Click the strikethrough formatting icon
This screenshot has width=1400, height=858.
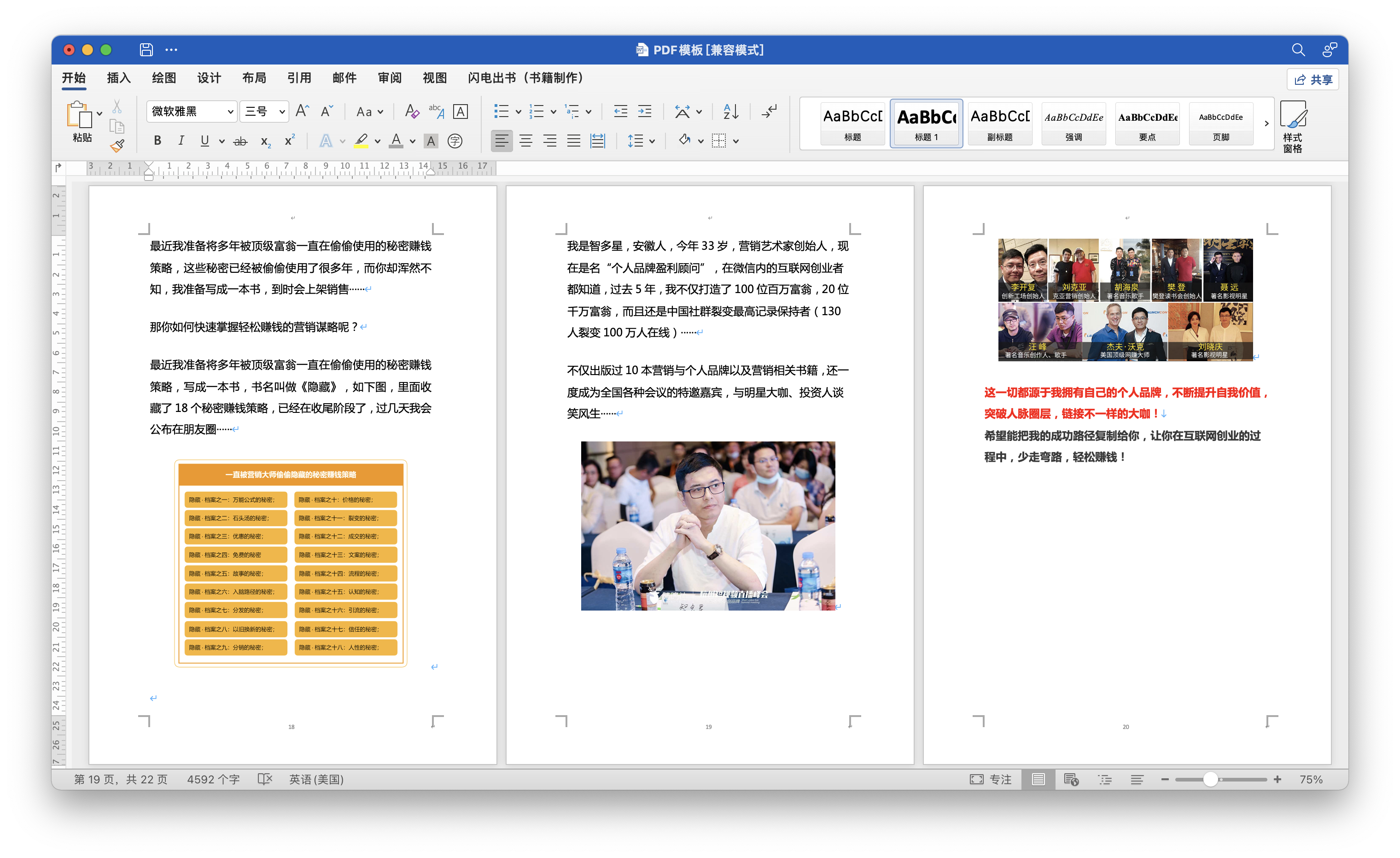click(x=240, y=141)
